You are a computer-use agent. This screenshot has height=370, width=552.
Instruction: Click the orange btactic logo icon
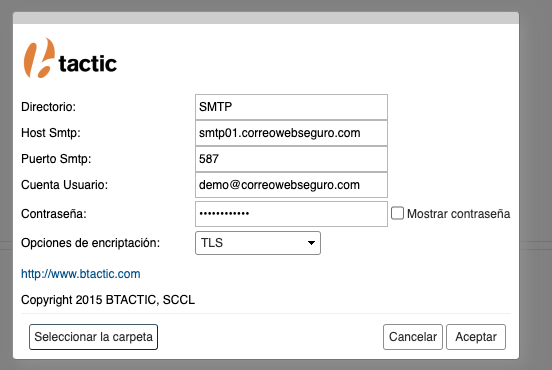coord(39,58)
